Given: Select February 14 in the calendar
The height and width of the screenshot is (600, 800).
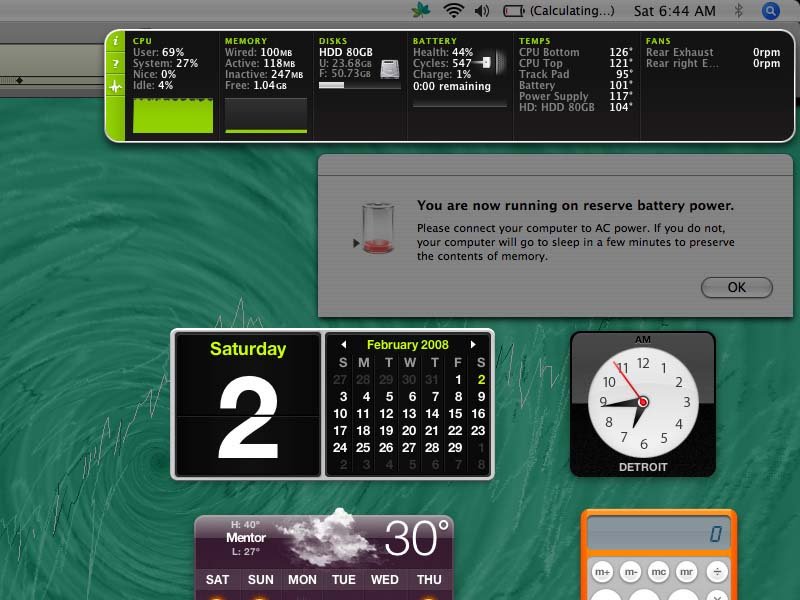Looking at the screenshot, I should 432,414.
